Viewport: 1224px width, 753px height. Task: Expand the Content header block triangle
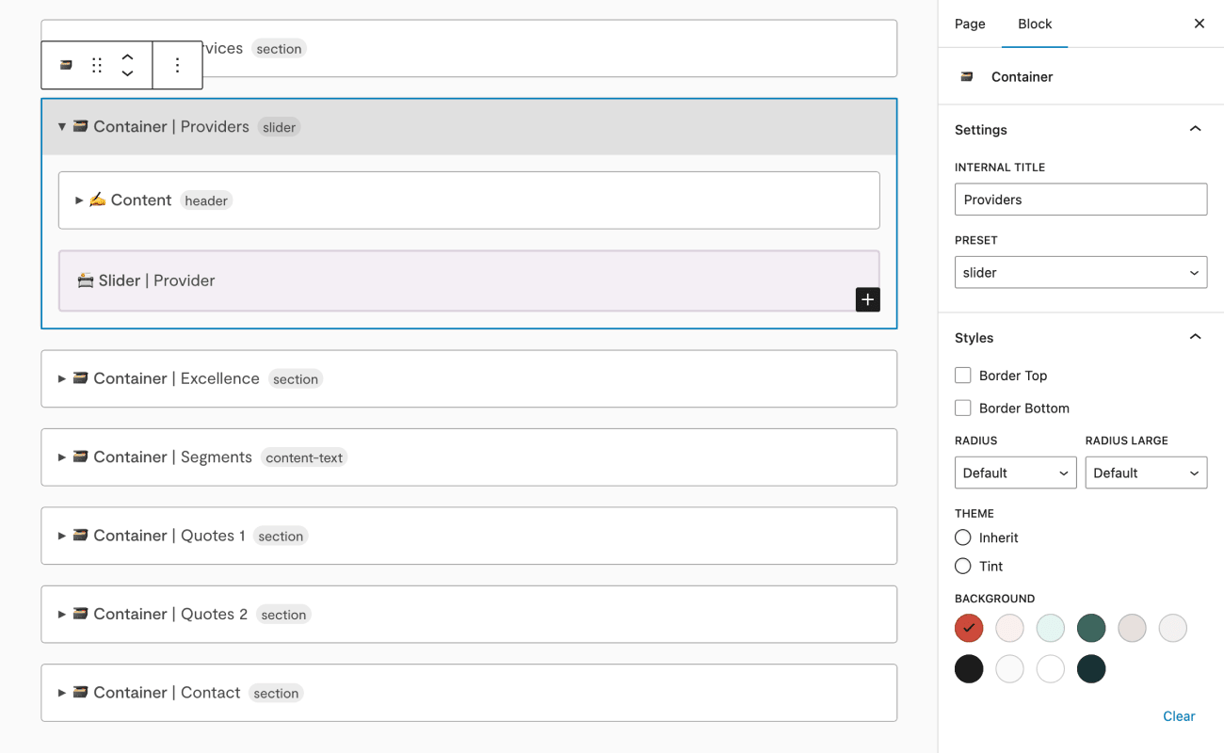[79, 201]
